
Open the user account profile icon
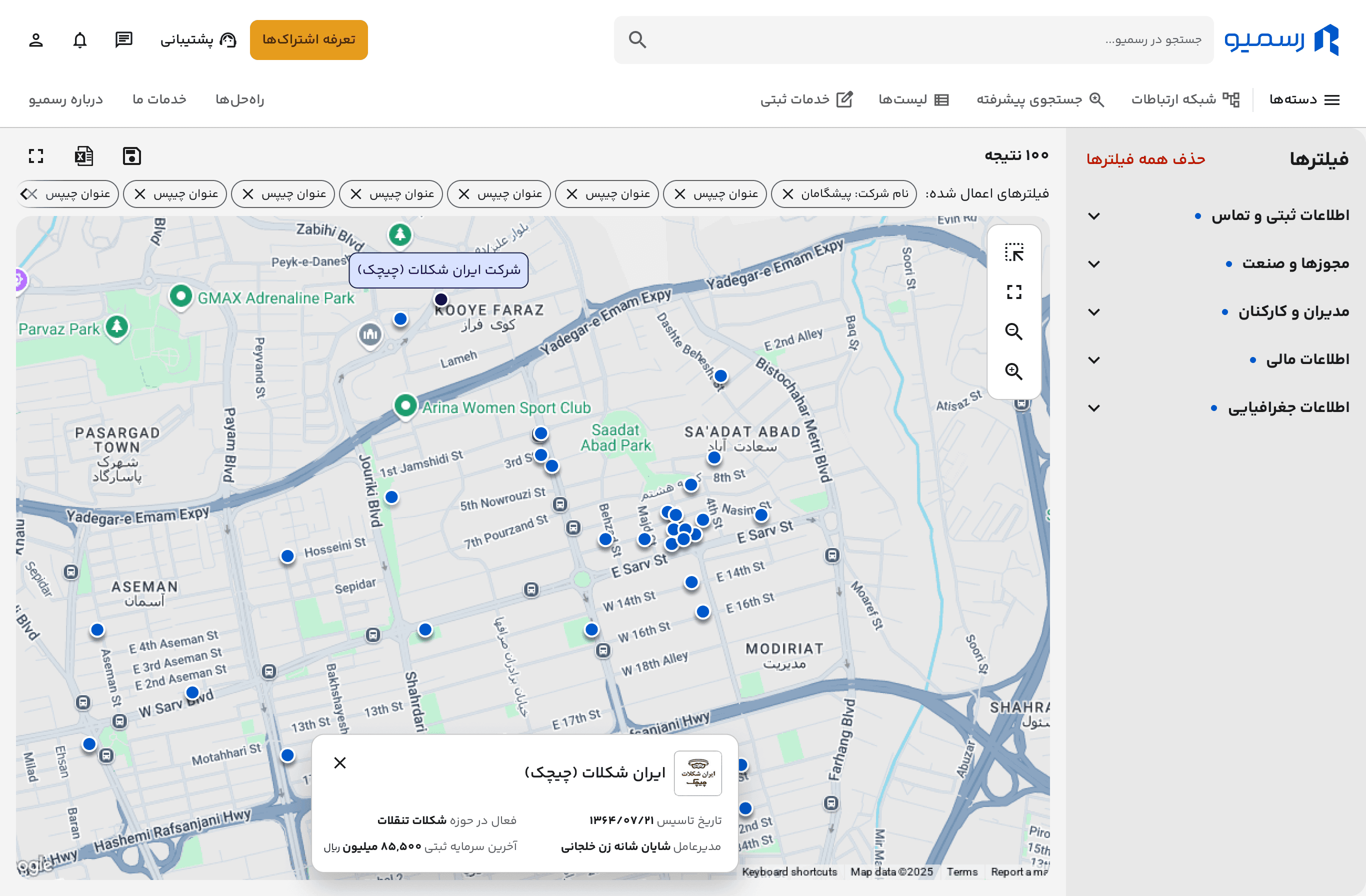36,39
